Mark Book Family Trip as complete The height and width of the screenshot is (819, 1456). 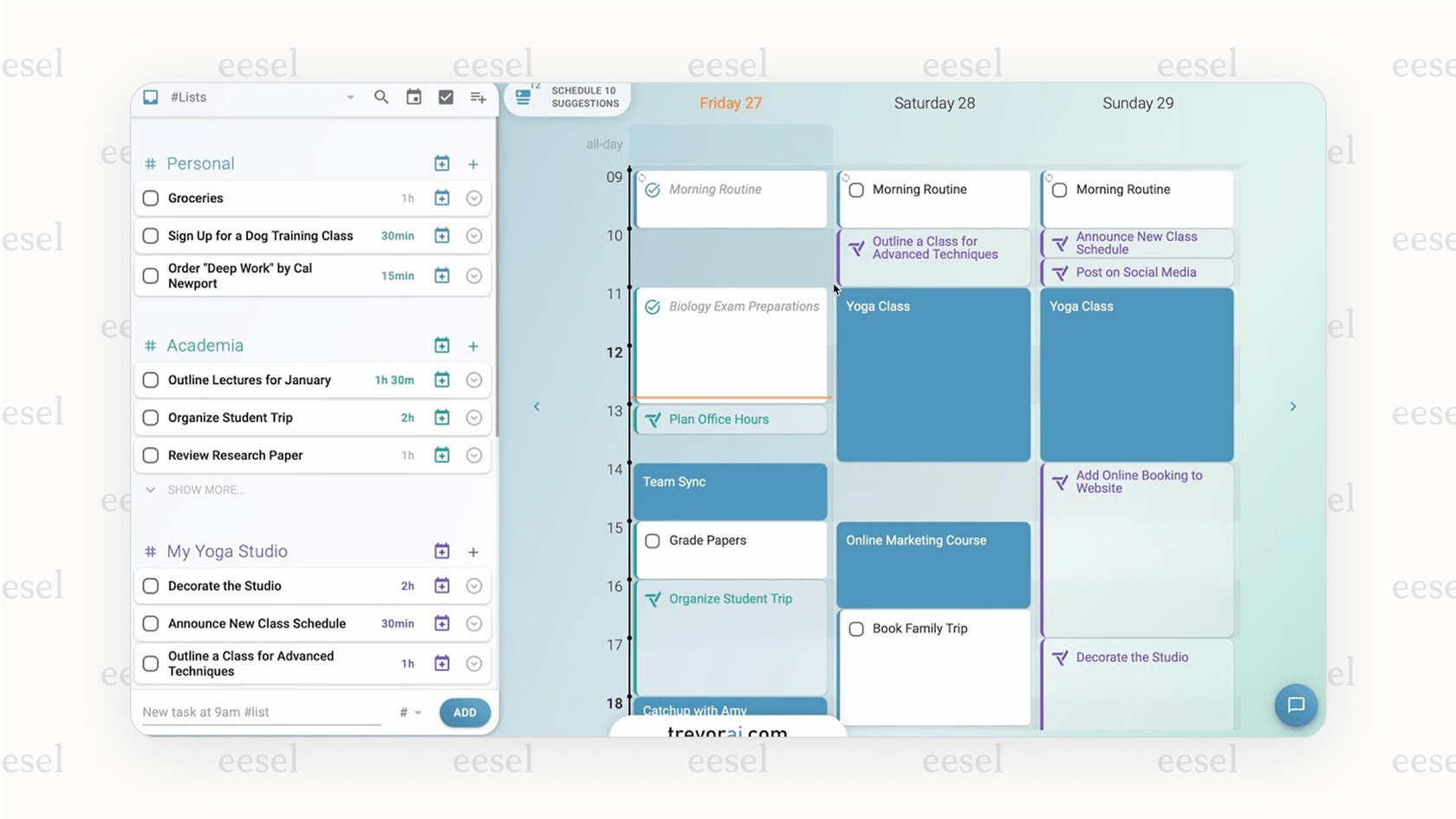point(856,629)
